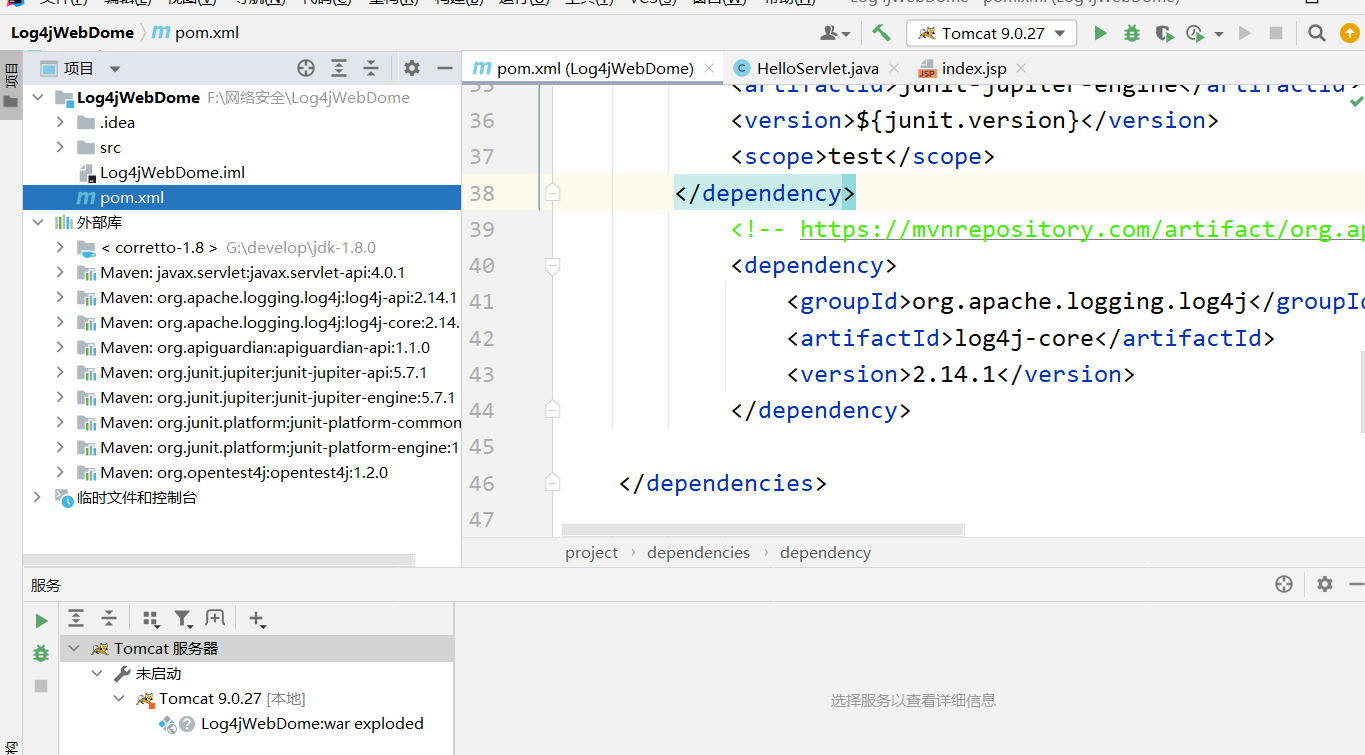Open Search Everywhere with magnifier icon

tap(1317, 32)
